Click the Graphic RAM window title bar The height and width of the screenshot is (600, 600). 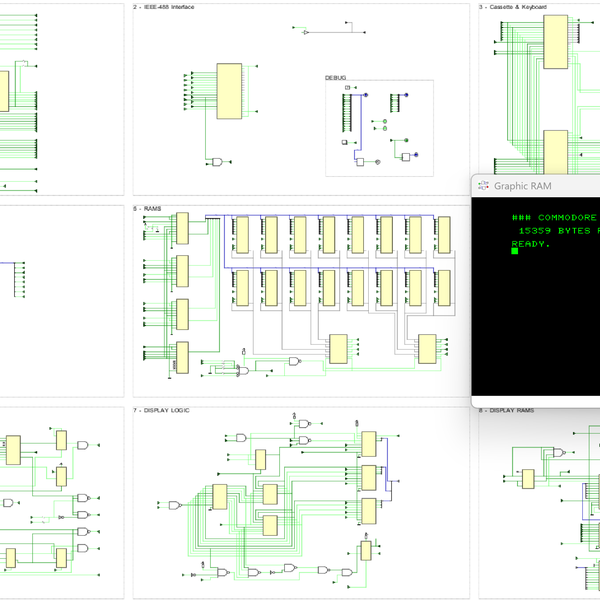tap(540, 186)
